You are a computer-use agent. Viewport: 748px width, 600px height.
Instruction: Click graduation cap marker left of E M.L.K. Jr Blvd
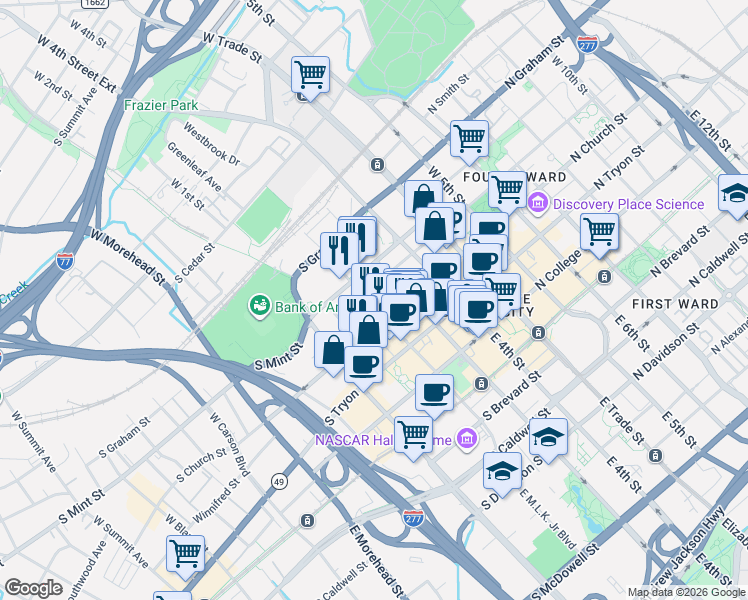pyautogui.click(x=502, y=471)
